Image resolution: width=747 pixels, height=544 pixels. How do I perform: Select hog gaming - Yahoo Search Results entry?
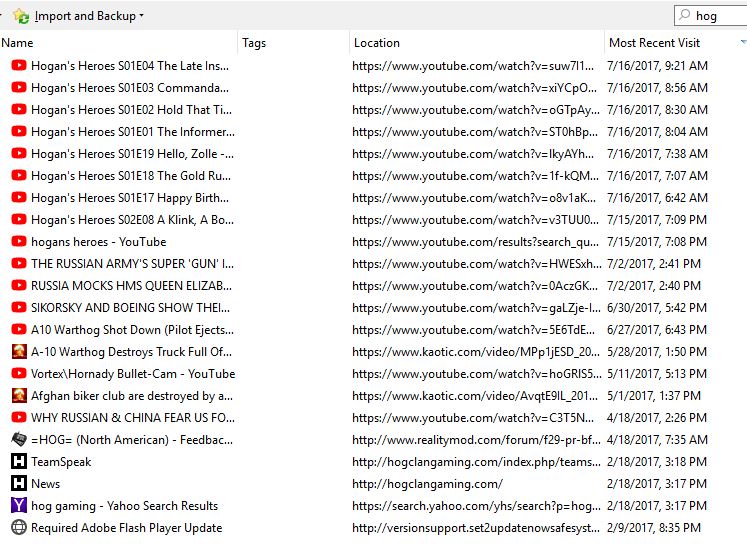[124, 505]
